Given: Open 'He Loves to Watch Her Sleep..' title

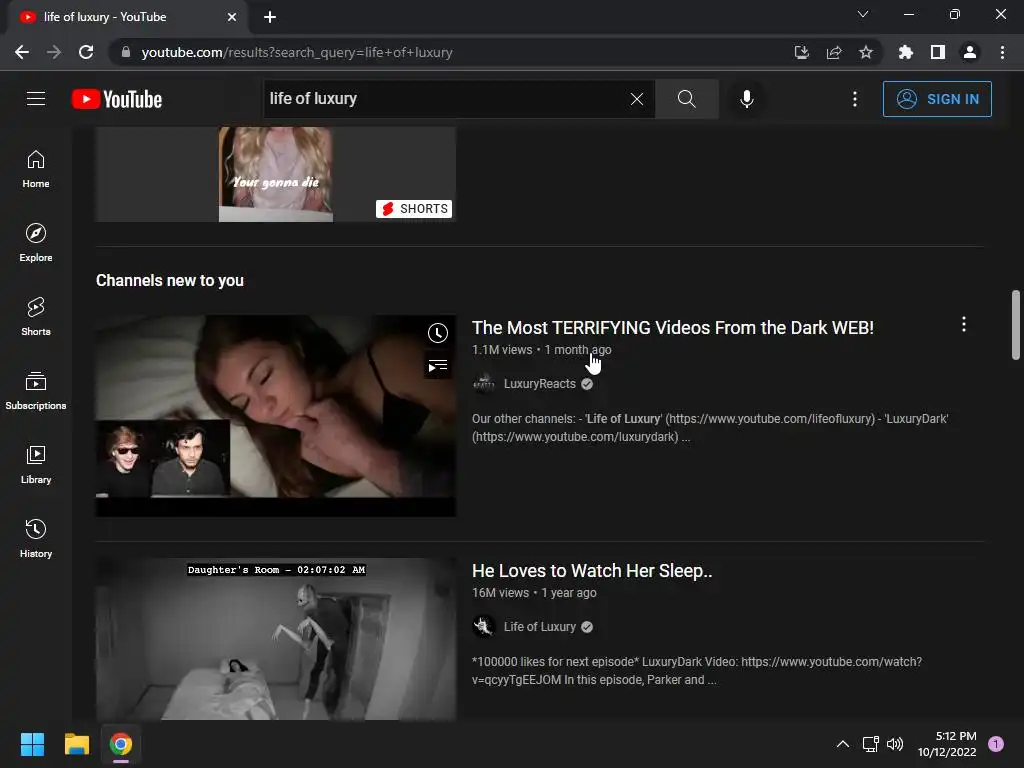Looking at the screenshot, I should 592,571.
